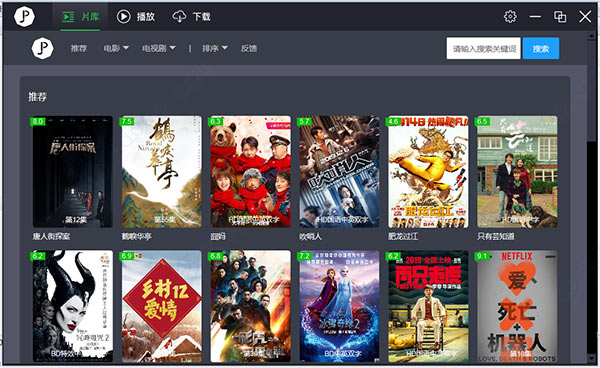Click the restore window icon

click(560, 16)
